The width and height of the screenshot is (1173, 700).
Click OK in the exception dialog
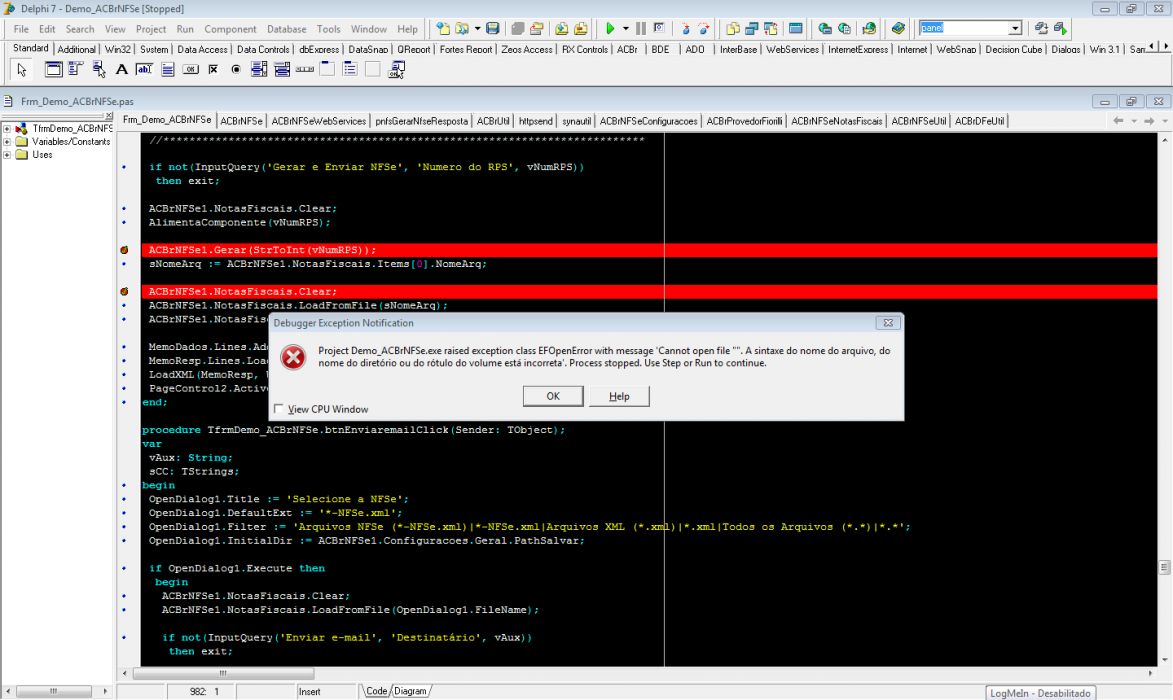click(x=553, y=396)
